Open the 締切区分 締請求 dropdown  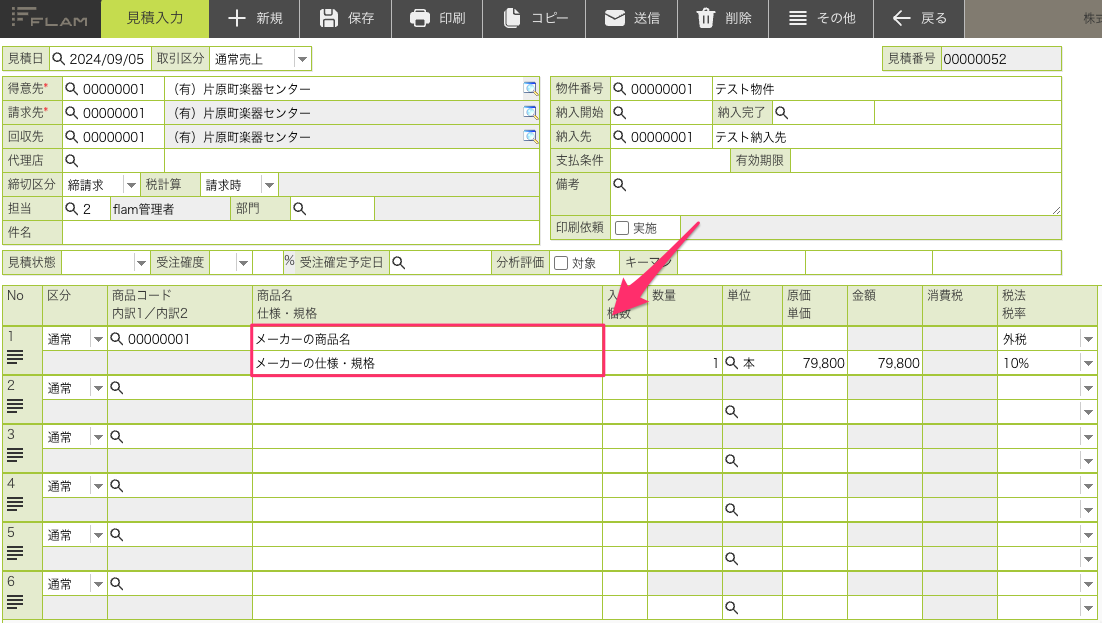coord(131,185)
